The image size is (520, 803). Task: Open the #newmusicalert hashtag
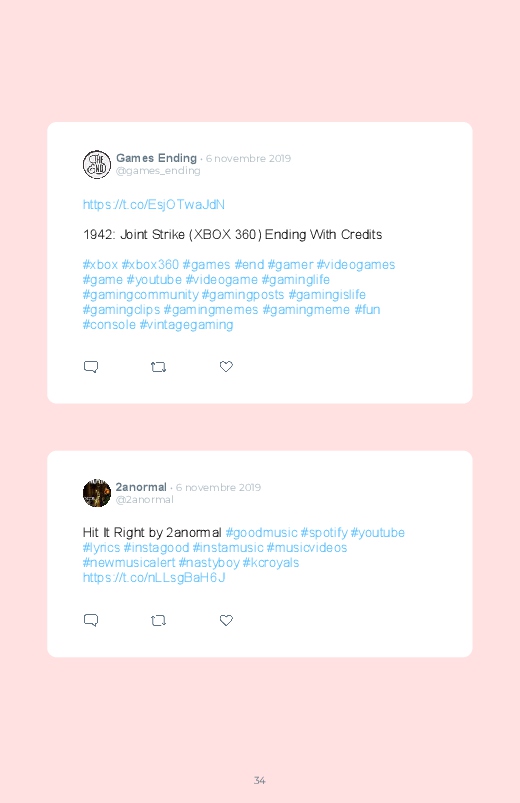129,563
